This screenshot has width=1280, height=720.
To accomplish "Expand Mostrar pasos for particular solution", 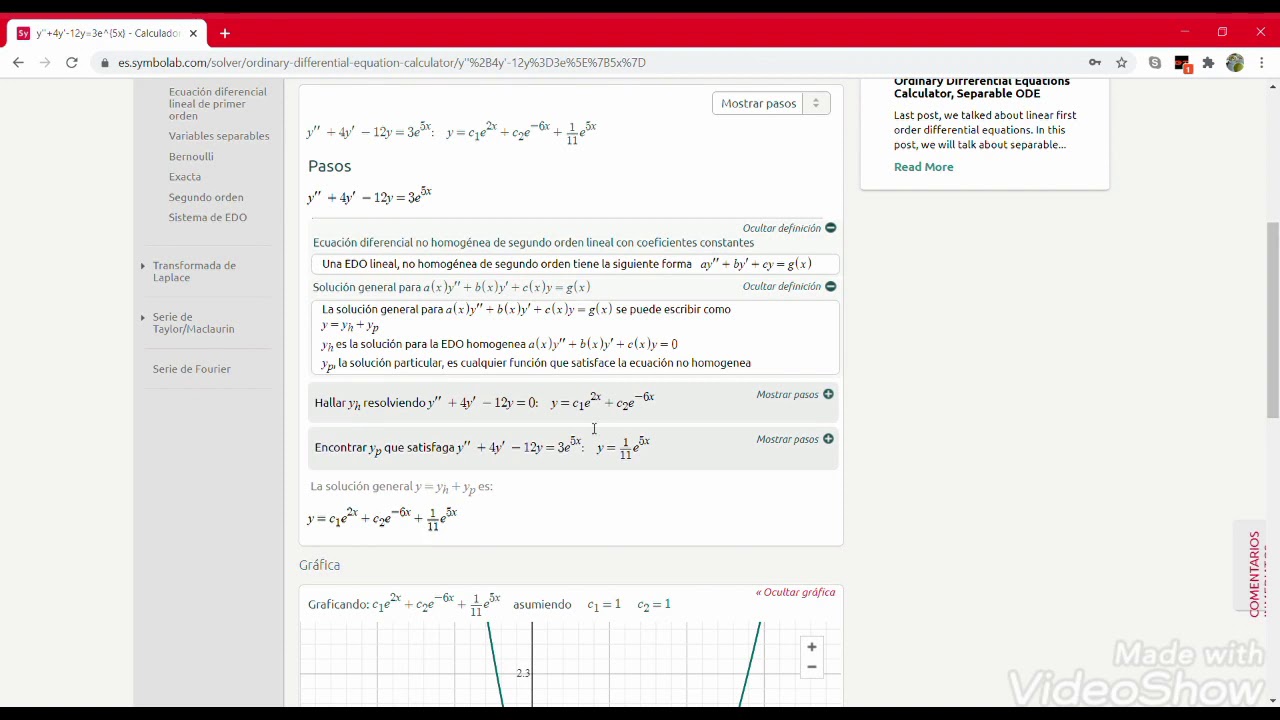I will click(x=795, y=439).
